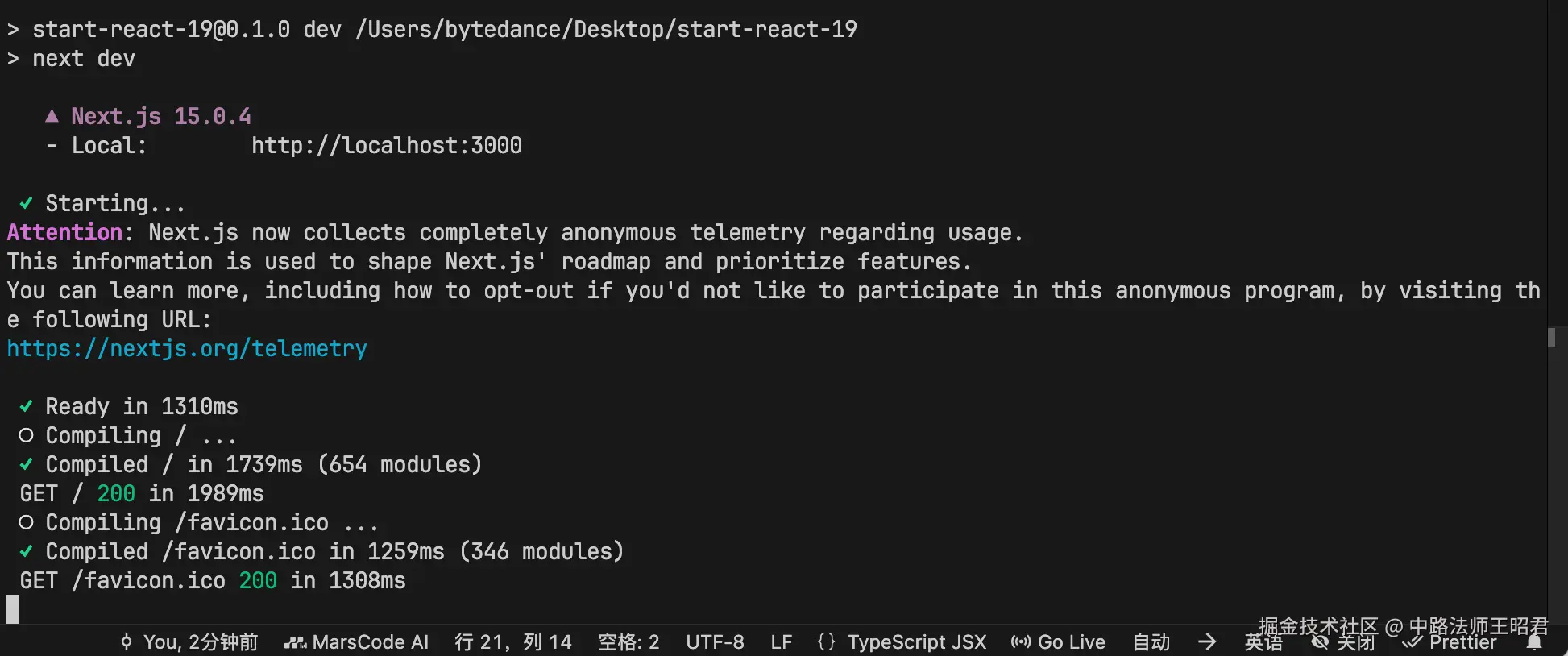Change indentation via 空格: 2
Image resolution: width=1568 pixels, height=656 pixels.
[x=628, y=642]
